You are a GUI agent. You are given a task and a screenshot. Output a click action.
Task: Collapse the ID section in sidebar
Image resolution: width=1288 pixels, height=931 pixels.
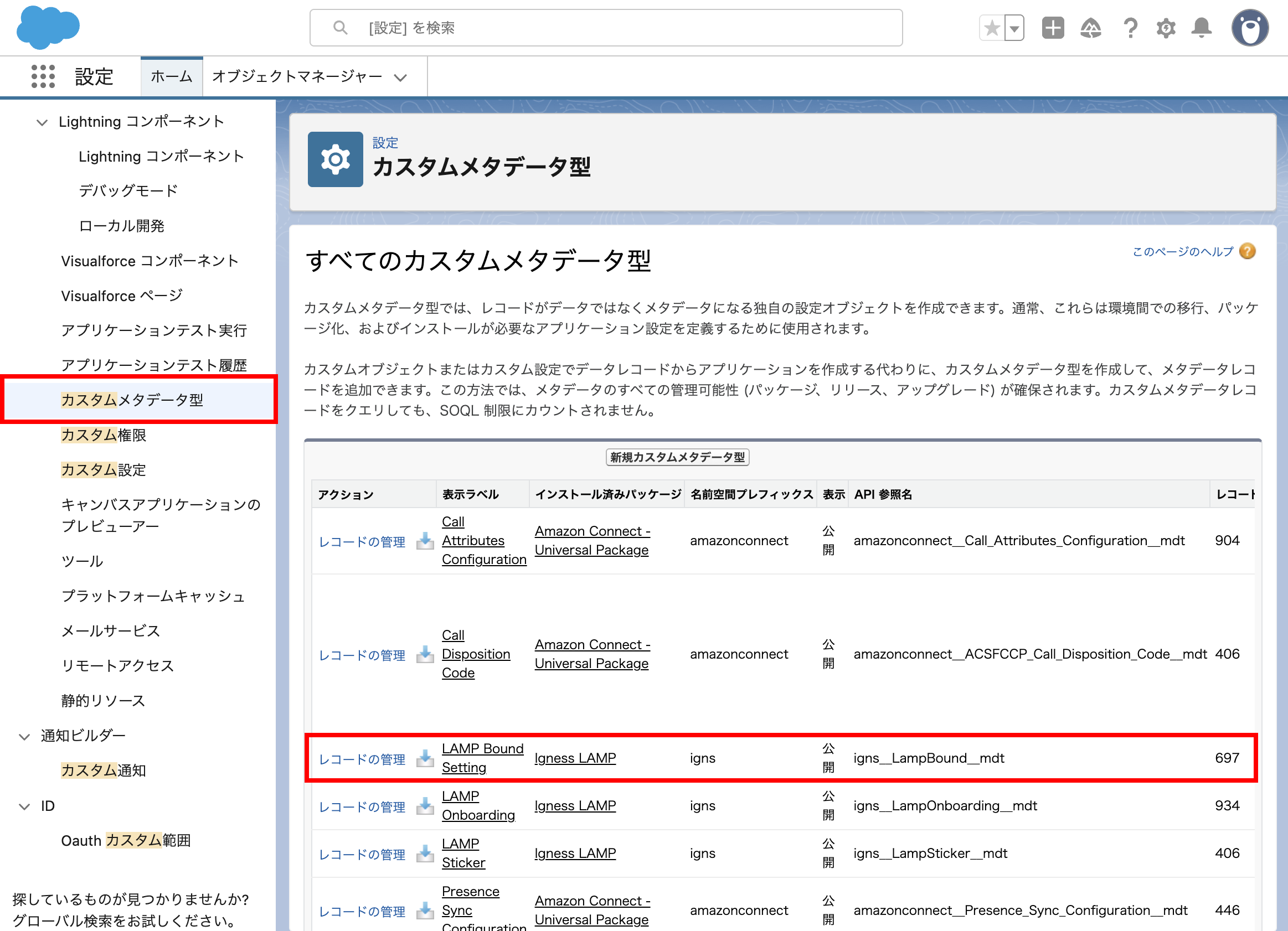[x=24, y=806]
